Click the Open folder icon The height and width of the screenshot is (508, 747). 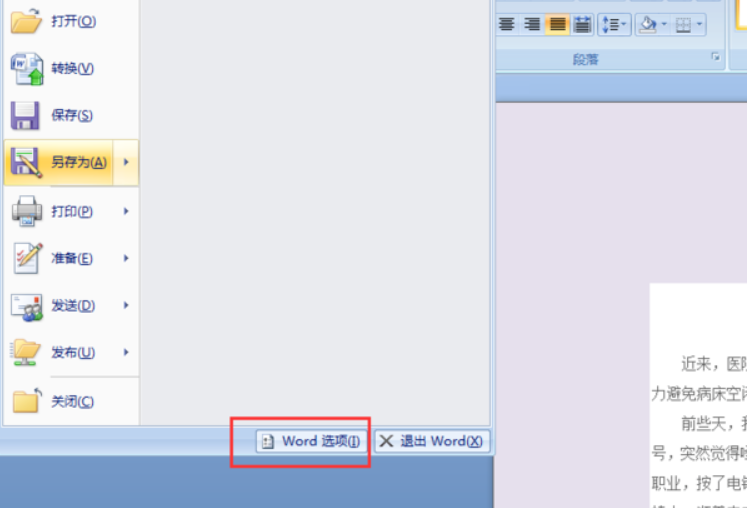pos(26,21)
